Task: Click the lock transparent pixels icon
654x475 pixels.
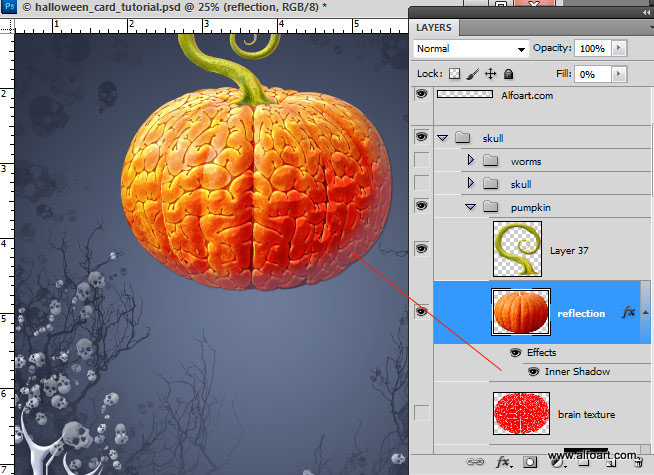Action: point(454,74)
